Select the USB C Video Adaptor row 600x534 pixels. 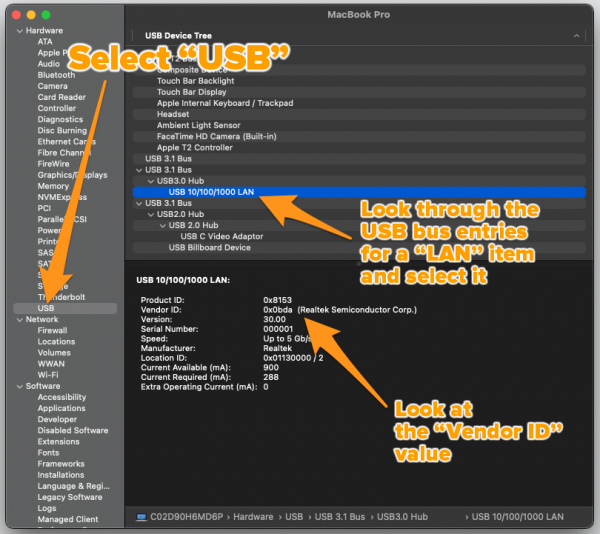pos(221,236)
